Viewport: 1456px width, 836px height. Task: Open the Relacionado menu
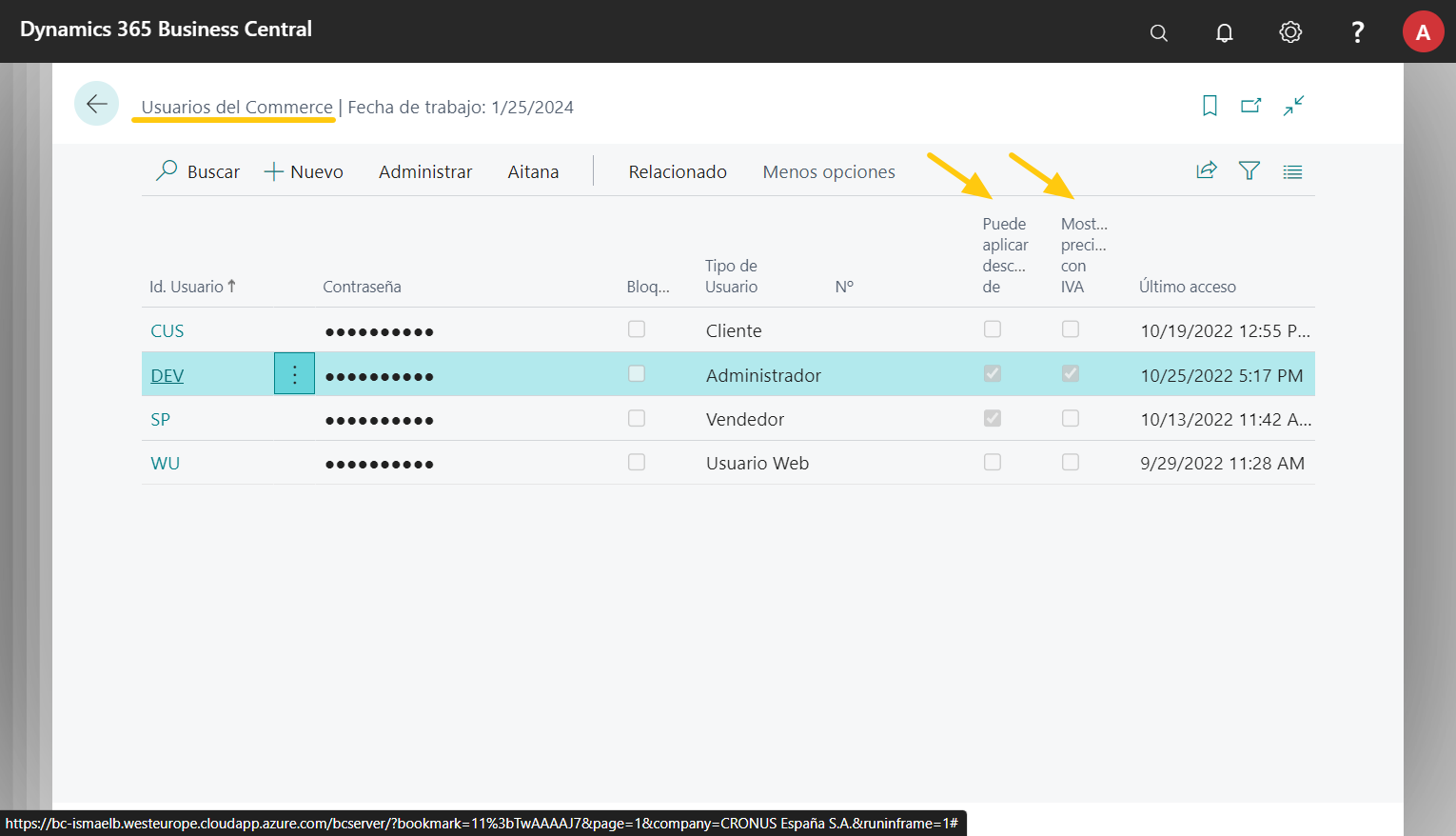[x=678, y=171]
